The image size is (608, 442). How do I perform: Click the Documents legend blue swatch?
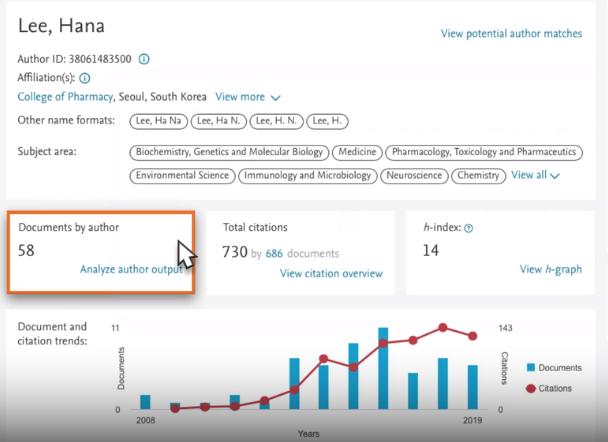[531, 367]
